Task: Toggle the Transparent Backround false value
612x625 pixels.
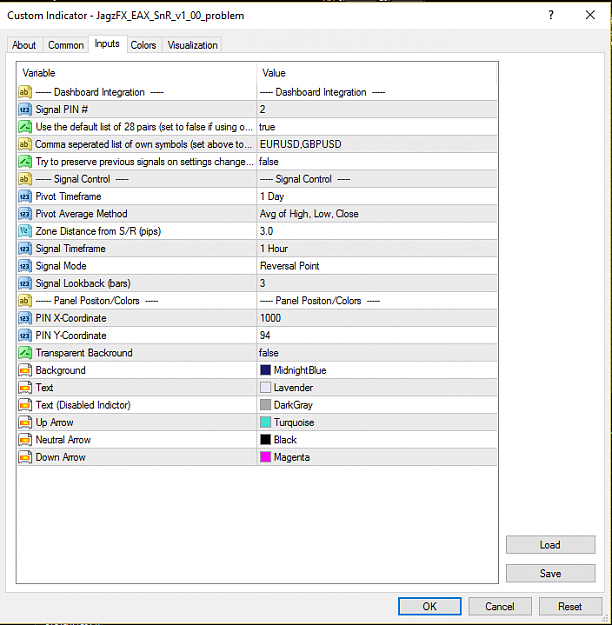Action: (377, 353)
